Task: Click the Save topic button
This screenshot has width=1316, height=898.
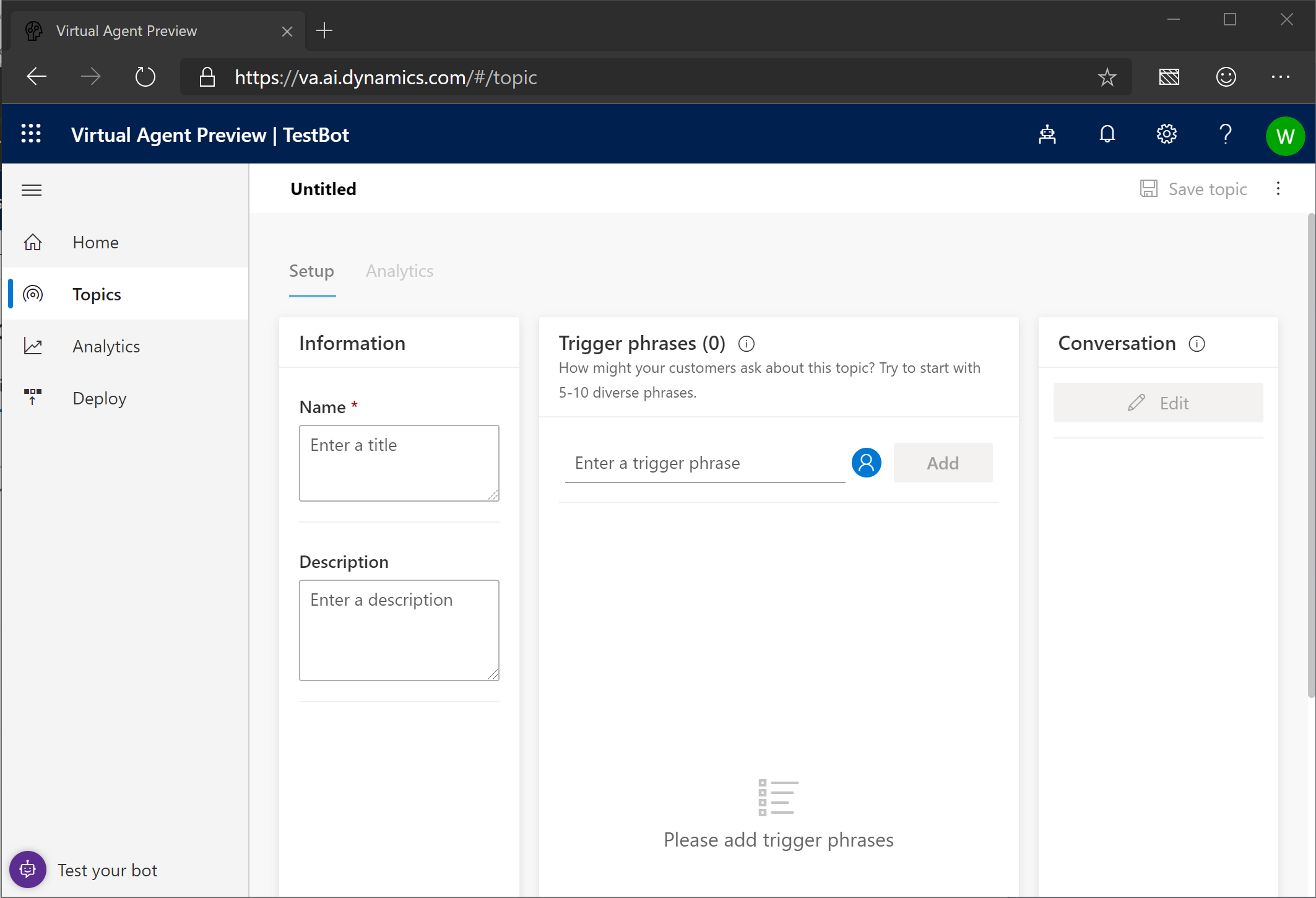Action: pos(1193,189)
